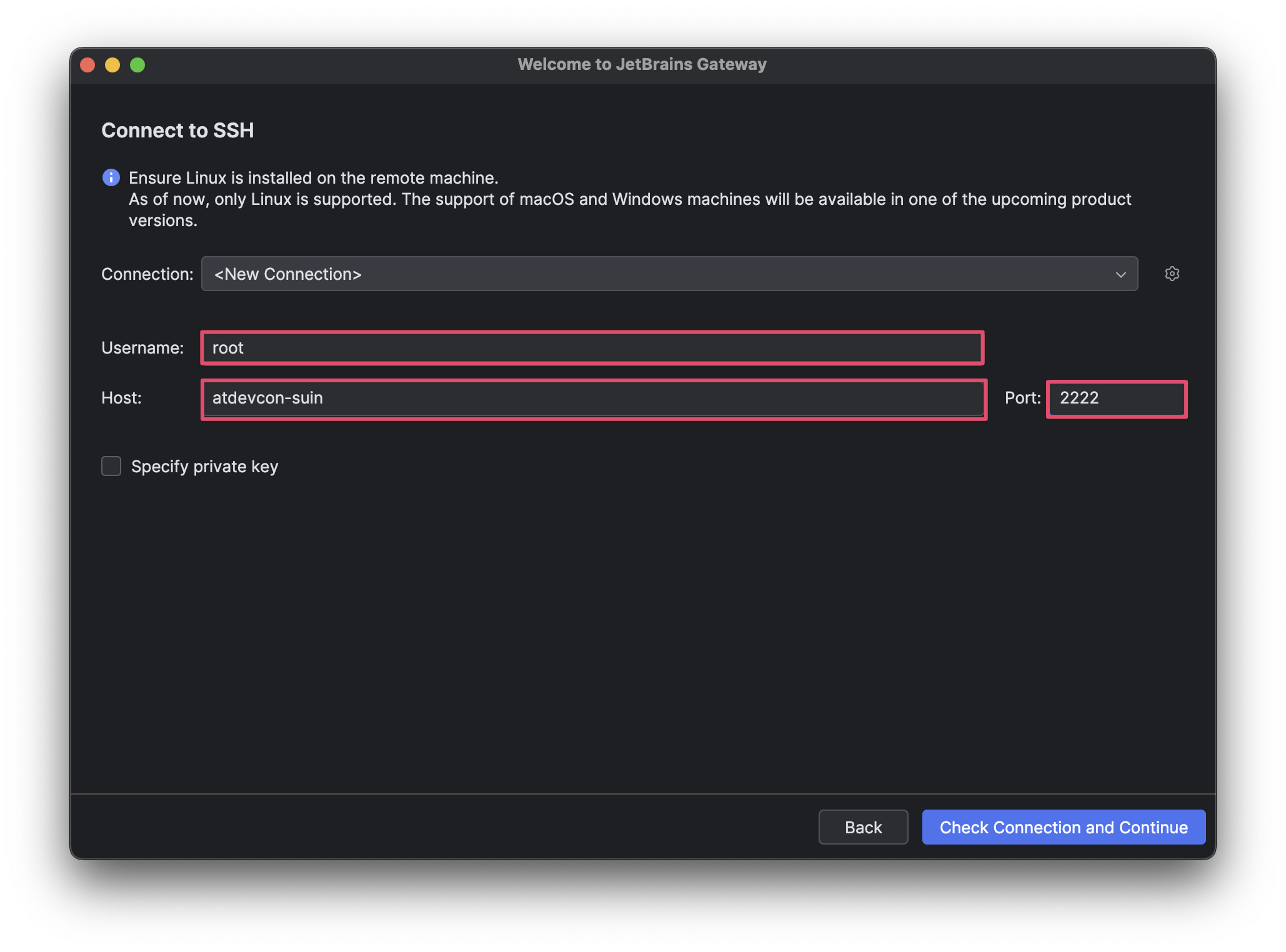The image size is (1286, 952).
Task: Click the settings gear icon beside Connection
Action: (x=1172, y=274)
